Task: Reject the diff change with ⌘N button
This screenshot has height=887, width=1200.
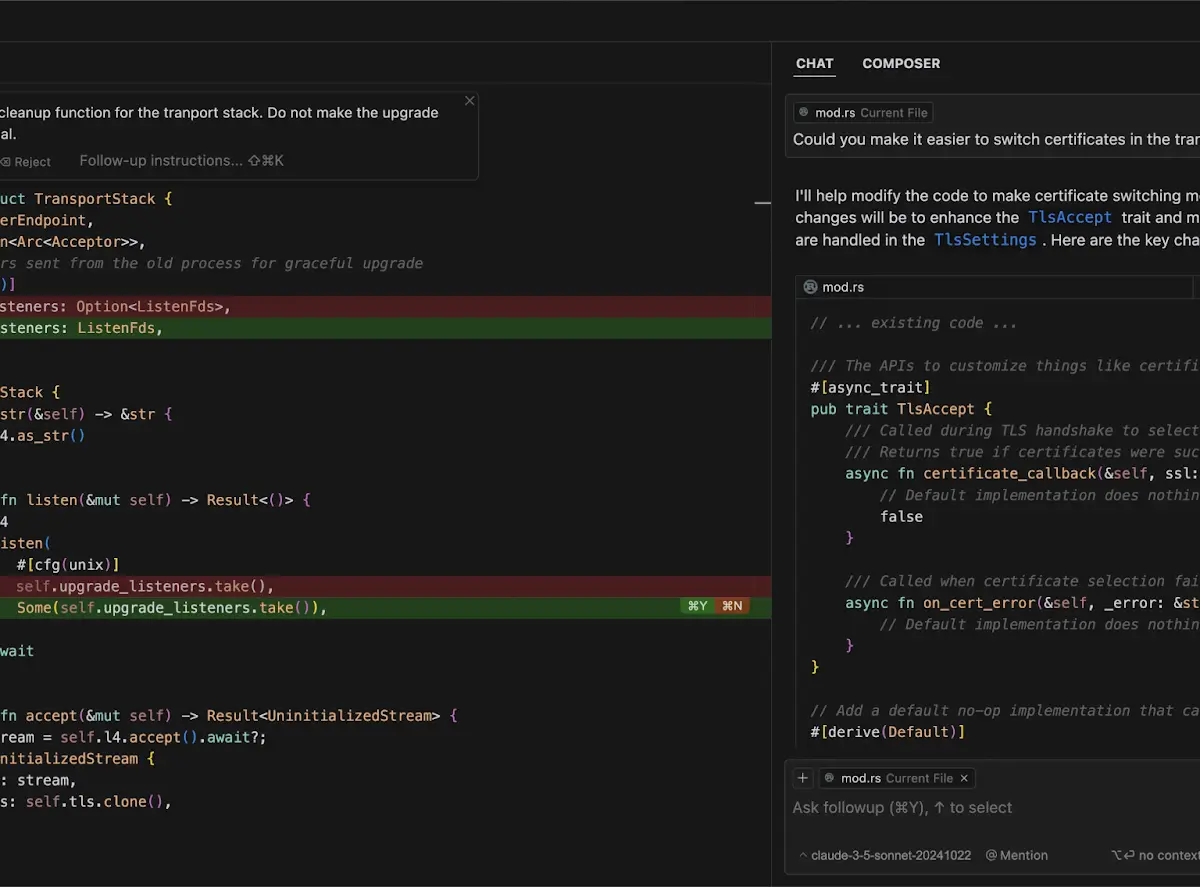Action: [x=732, y=606]
